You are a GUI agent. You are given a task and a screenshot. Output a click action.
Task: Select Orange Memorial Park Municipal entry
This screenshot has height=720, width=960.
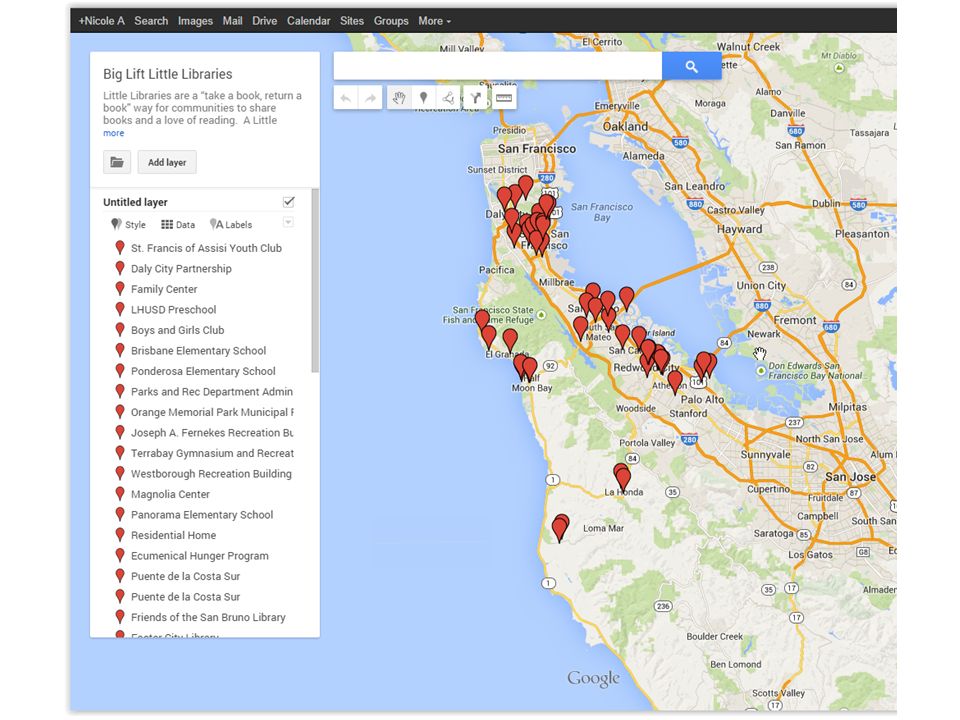212,412
